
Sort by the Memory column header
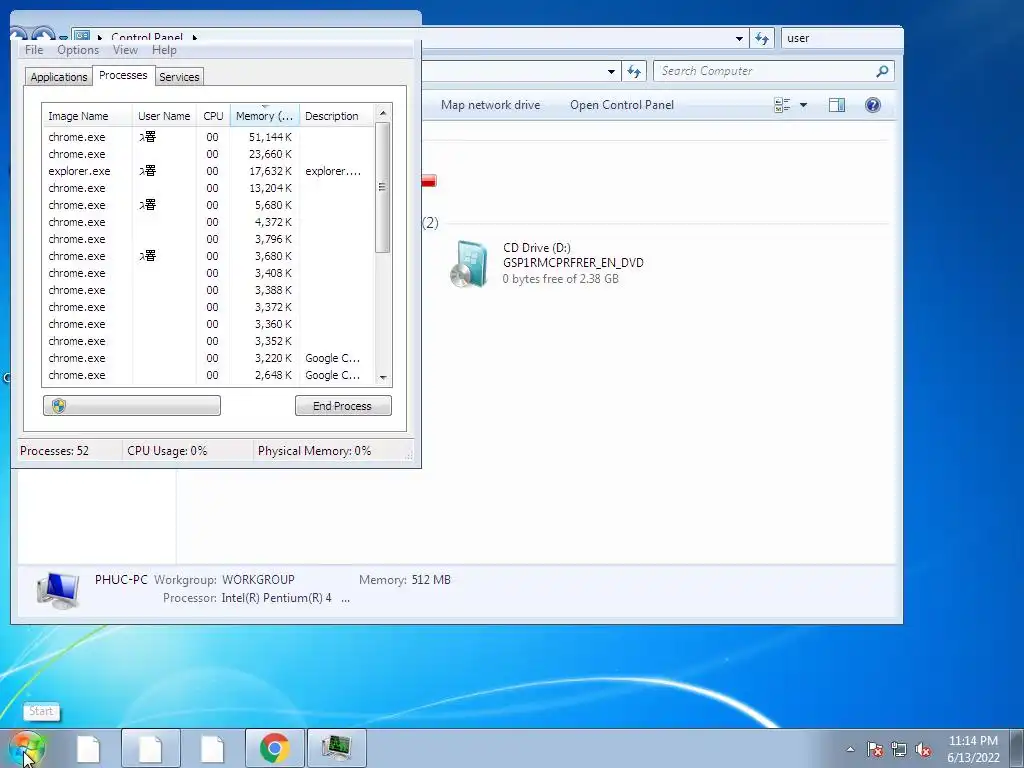click(264, 116)
